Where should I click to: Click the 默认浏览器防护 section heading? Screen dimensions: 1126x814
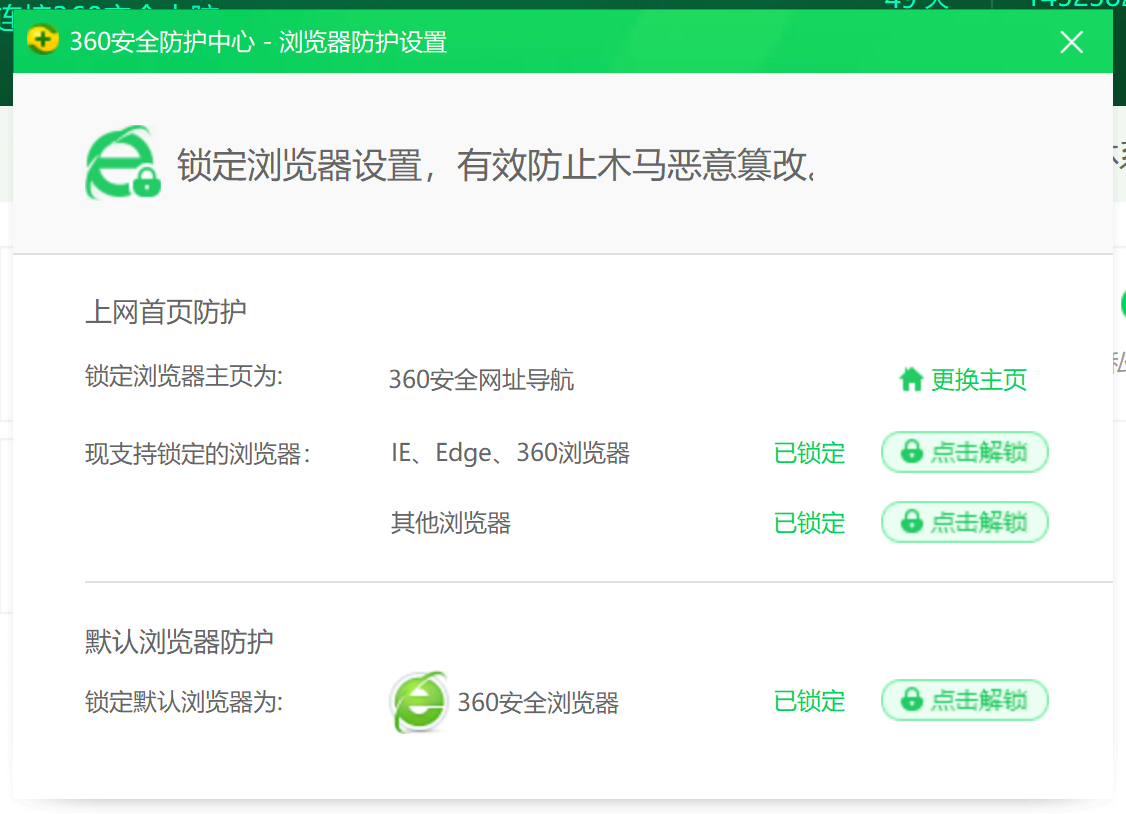point(180,642)
